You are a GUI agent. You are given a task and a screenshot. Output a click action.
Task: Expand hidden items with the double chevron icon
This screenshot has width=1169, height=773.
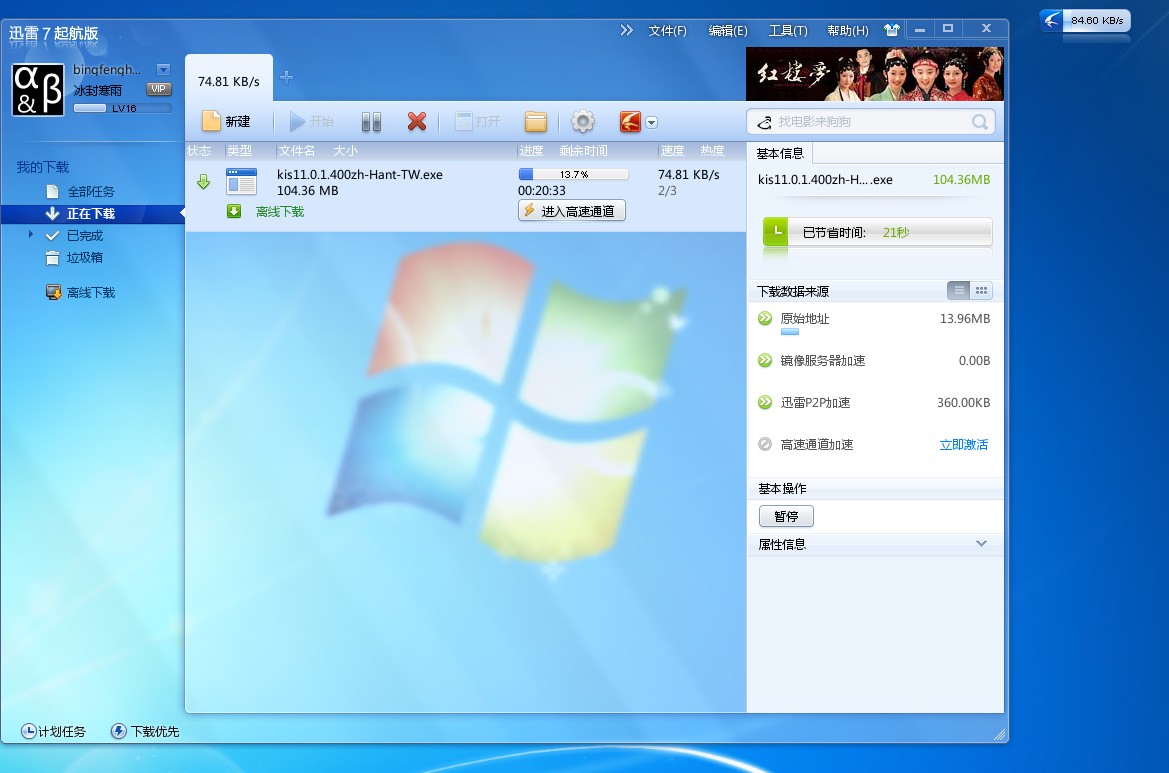[x=626, y=30]
